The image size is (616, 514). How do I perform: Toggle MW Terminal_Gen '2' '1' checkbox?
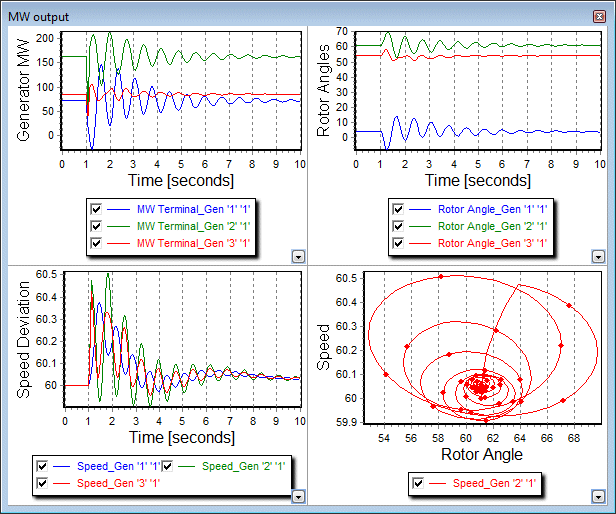pos(97,226)
